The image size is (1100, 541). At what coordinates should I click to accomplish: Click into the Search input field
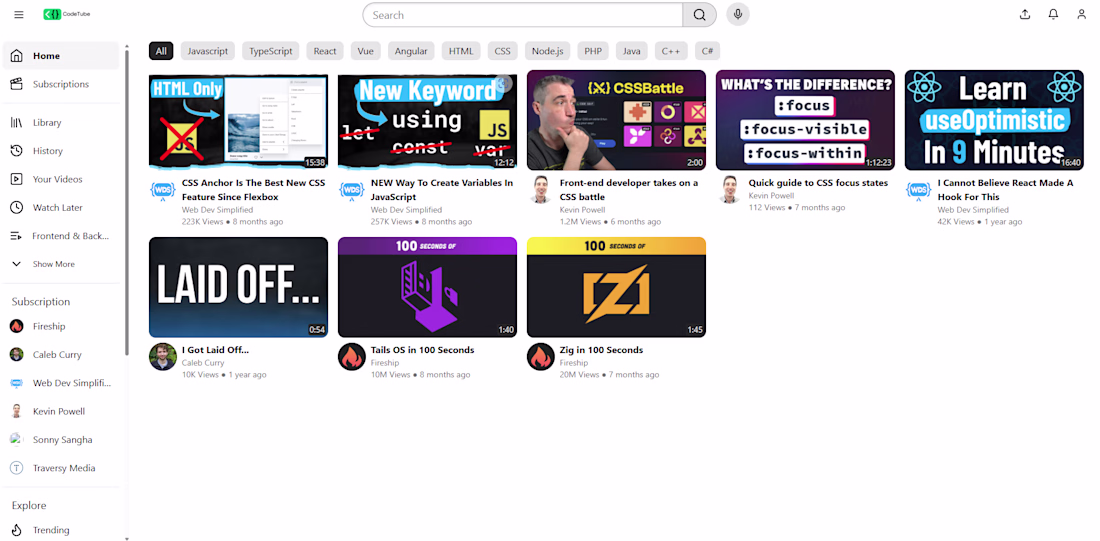523,15
